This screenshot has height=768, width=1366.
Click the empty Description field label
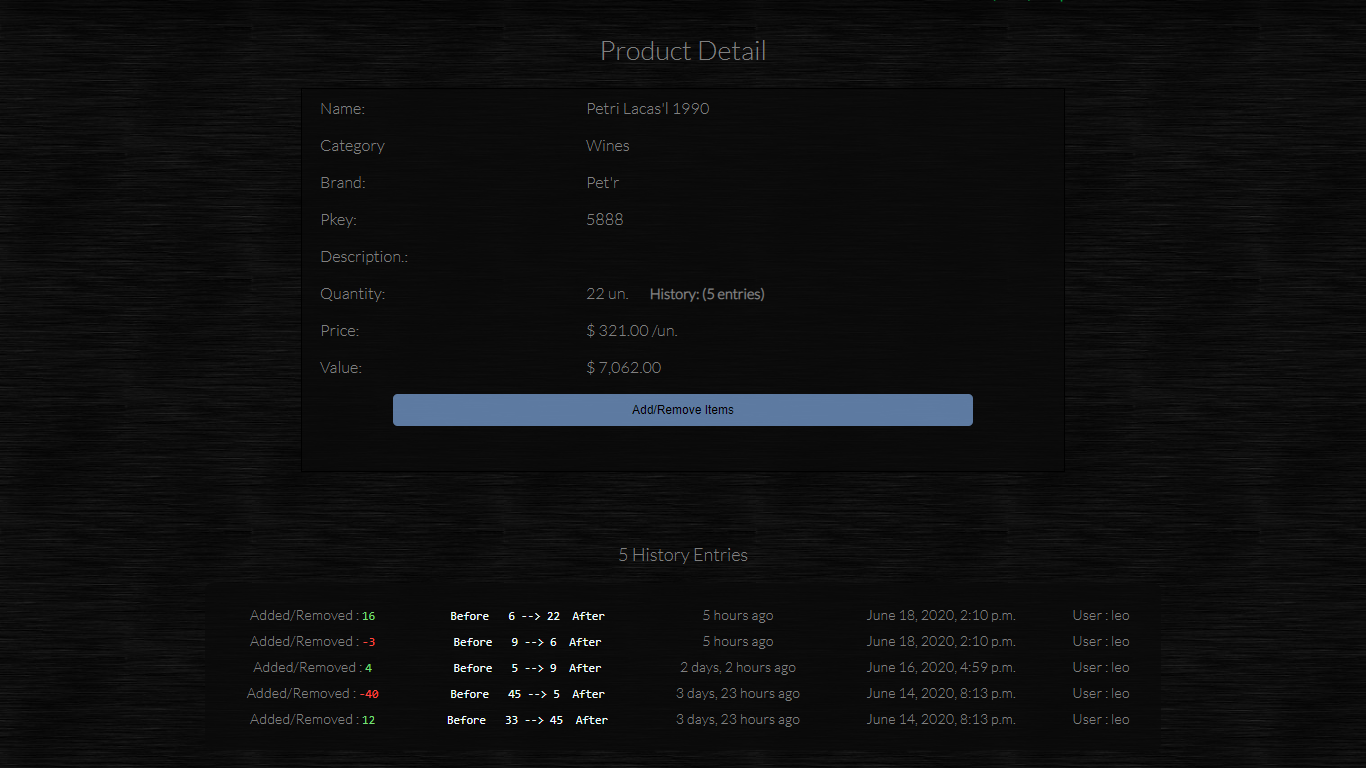364,257
